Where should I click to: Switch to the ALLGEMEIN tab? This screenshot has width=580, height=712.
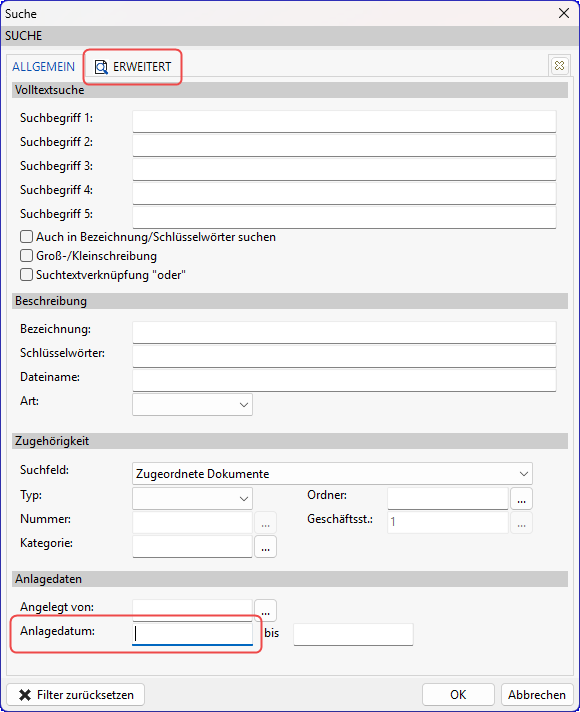coord(44,67)
